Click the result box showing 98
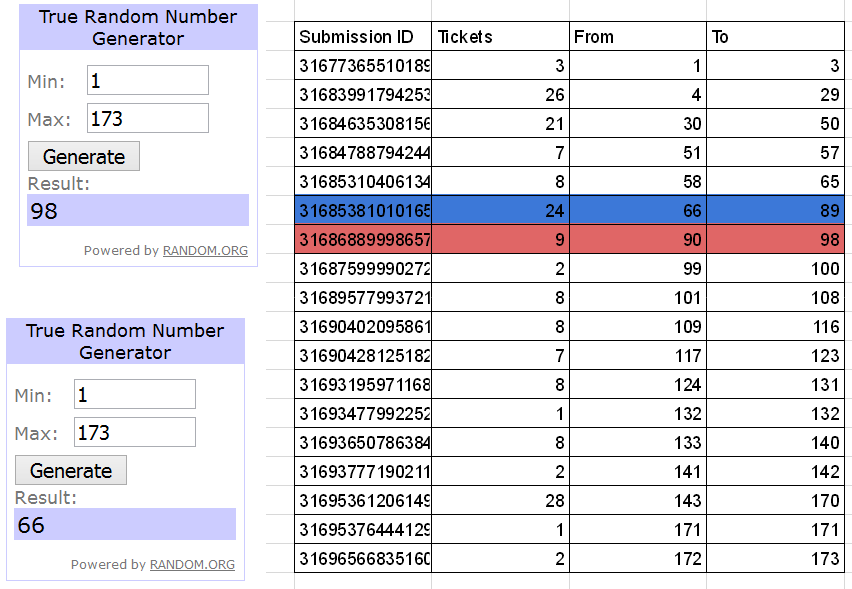 138,211
